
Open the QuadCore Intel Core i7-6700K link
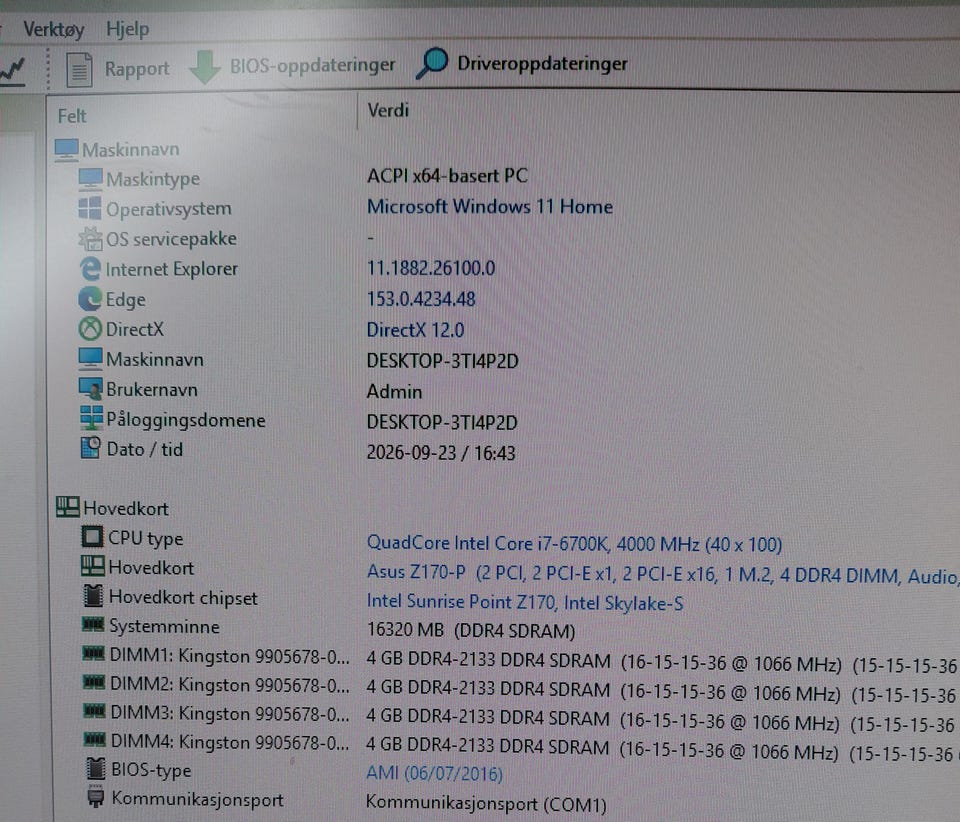coord(574,544)
